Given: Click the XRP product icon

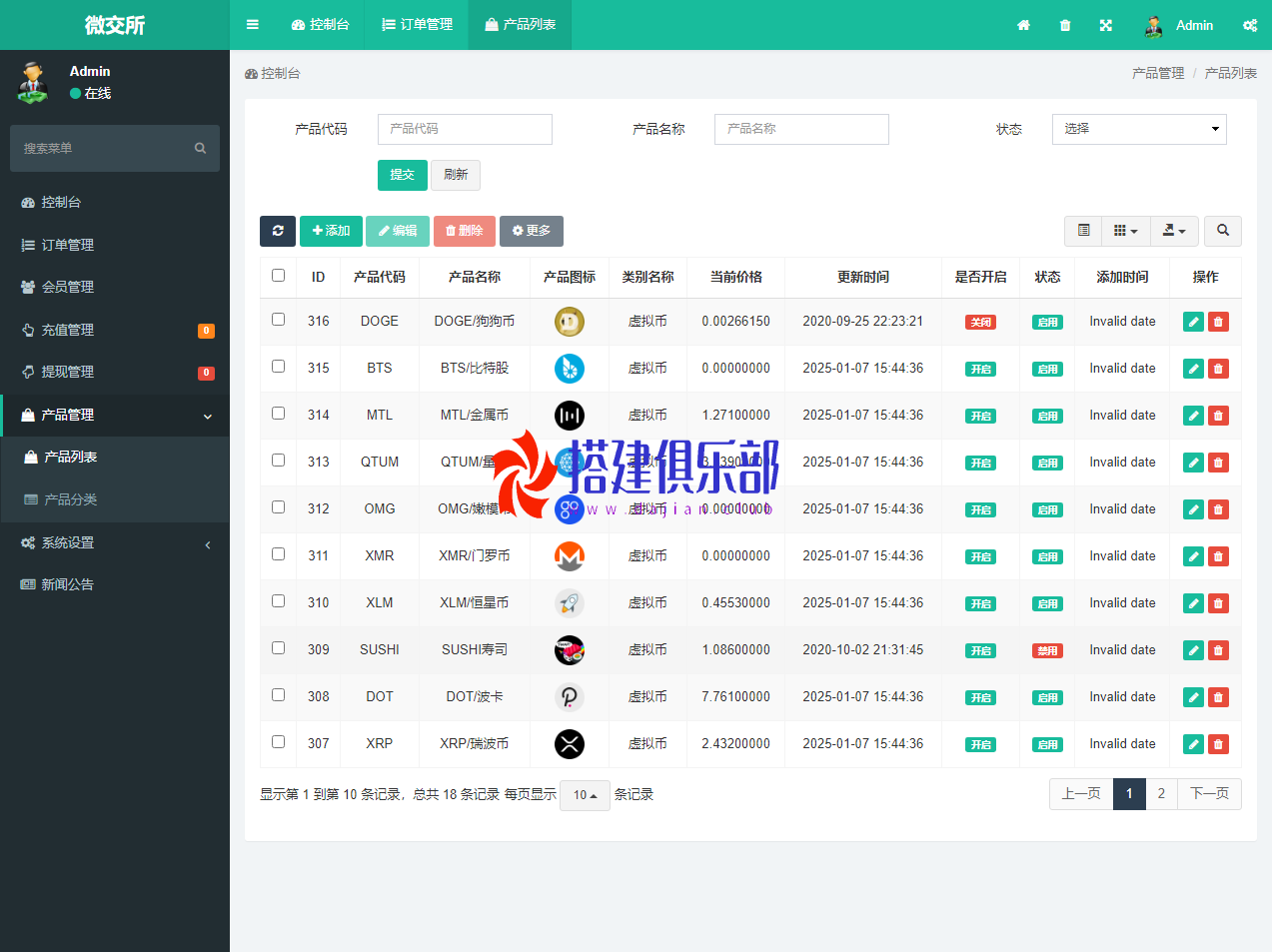Looking at the screenshot, I should [x=570, y=744].
